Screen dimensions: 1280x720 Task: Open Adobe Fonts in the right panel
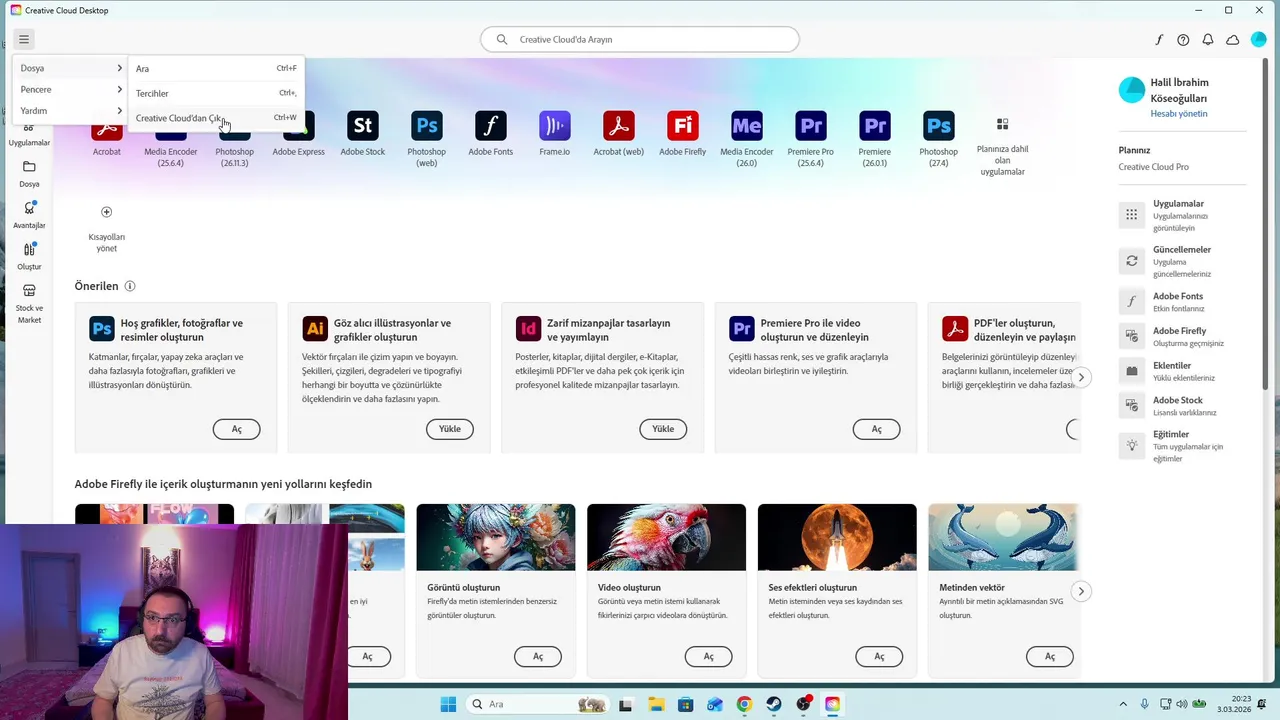1181,302
